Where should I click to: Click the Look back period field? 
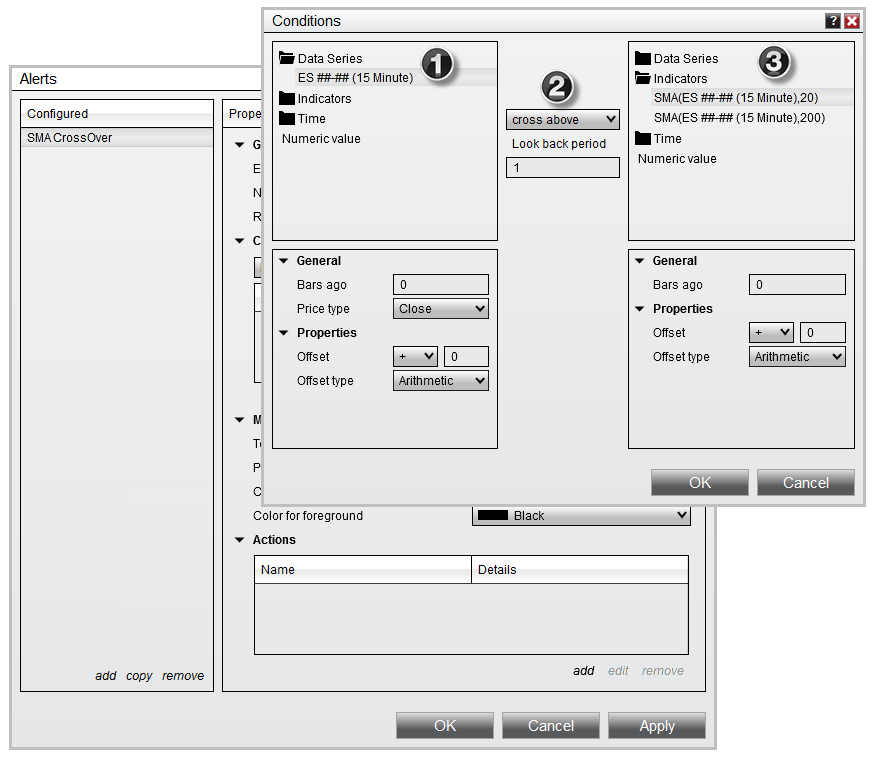coord(562,168)
